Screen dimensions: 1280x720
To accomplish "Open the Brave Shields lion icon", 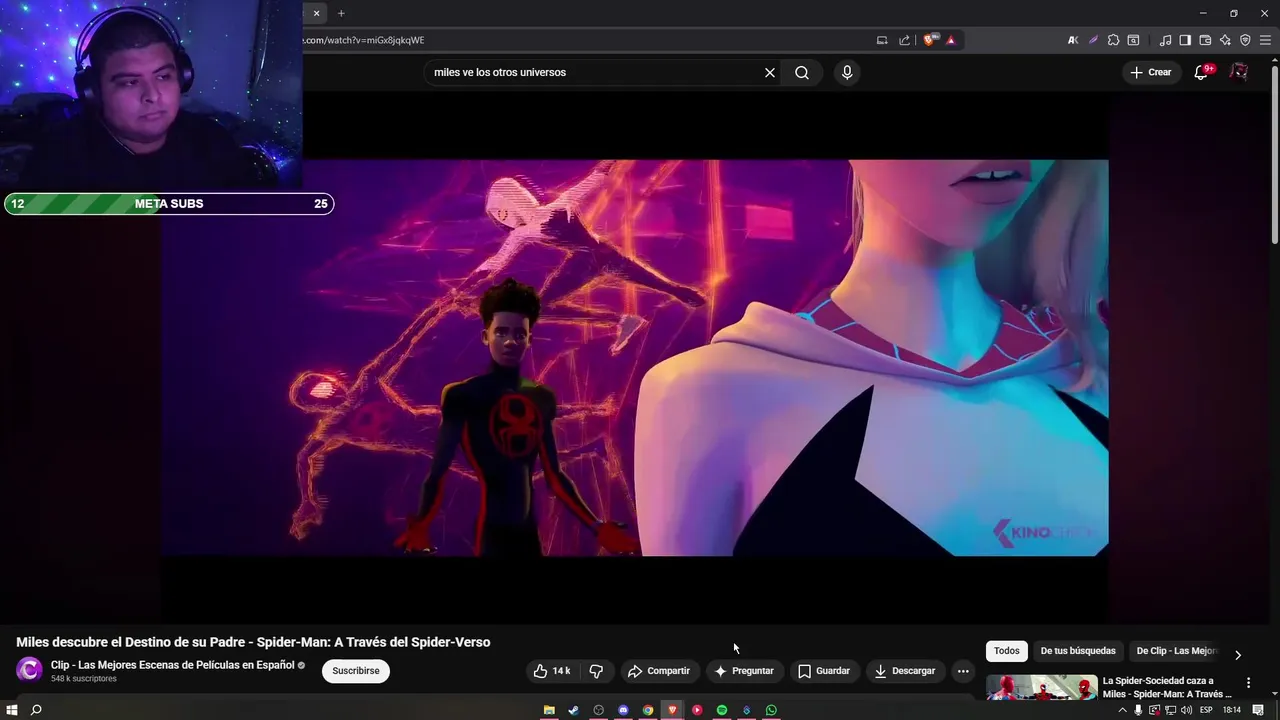I will pyautogui.click(x=930, y=40).
